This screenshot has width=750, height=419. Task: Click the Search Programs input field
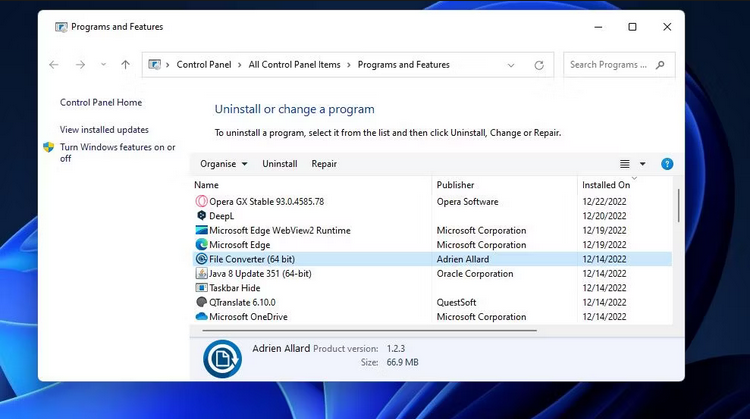[x=610, y=65]
